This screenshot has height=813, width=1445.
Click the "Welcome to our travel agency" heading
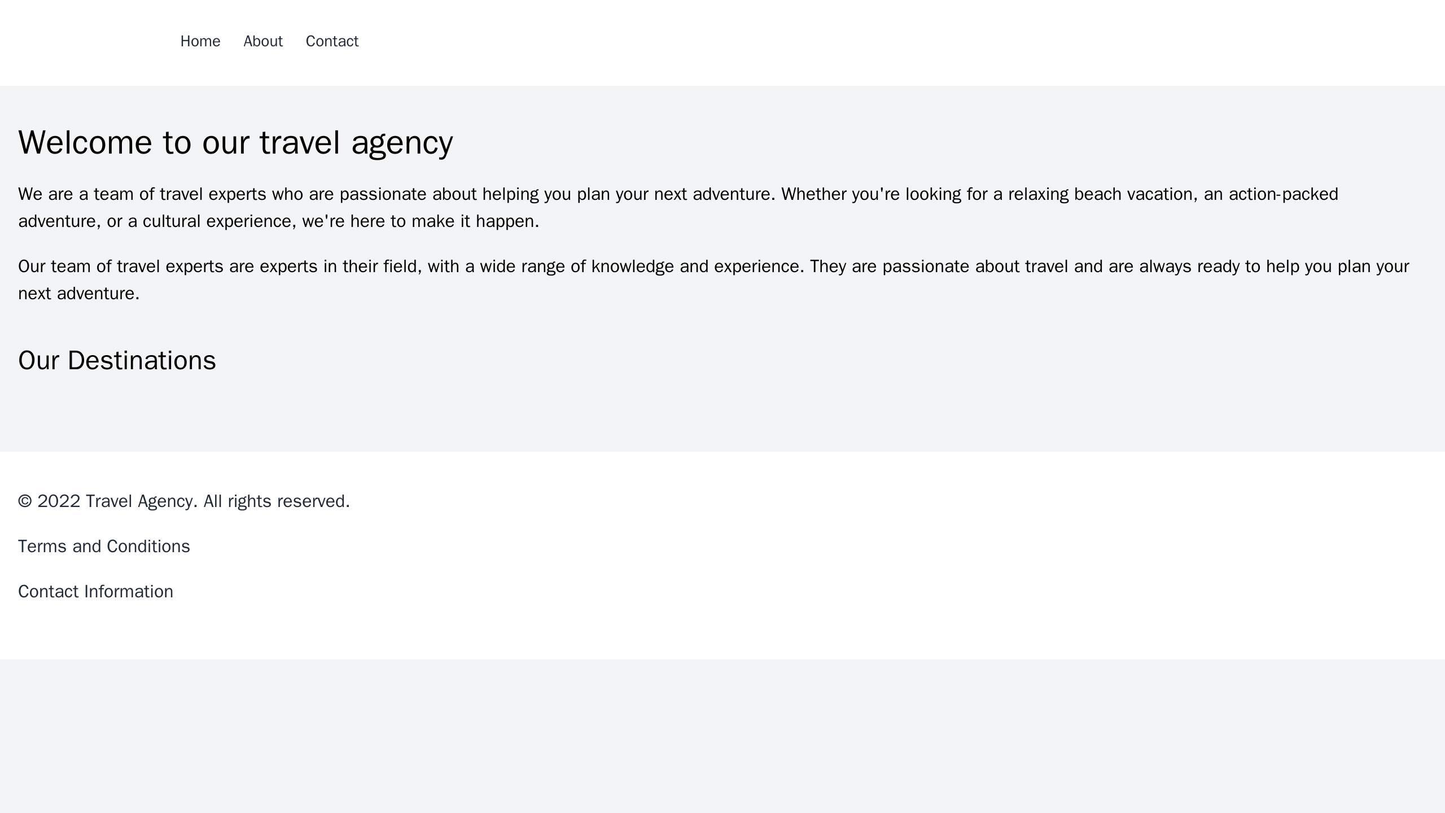tap(236, 142)
